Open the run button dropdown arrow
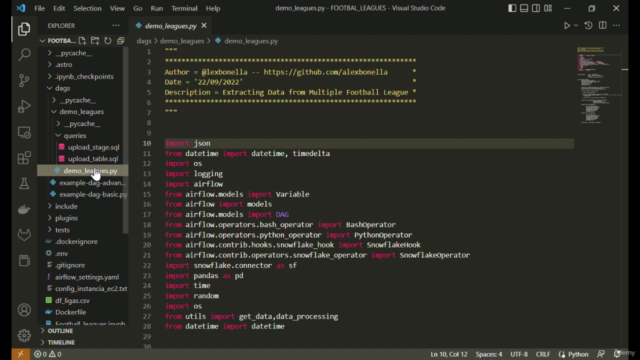Image resolution: width=640 pixels, height=360 pixels. [576, 25]
